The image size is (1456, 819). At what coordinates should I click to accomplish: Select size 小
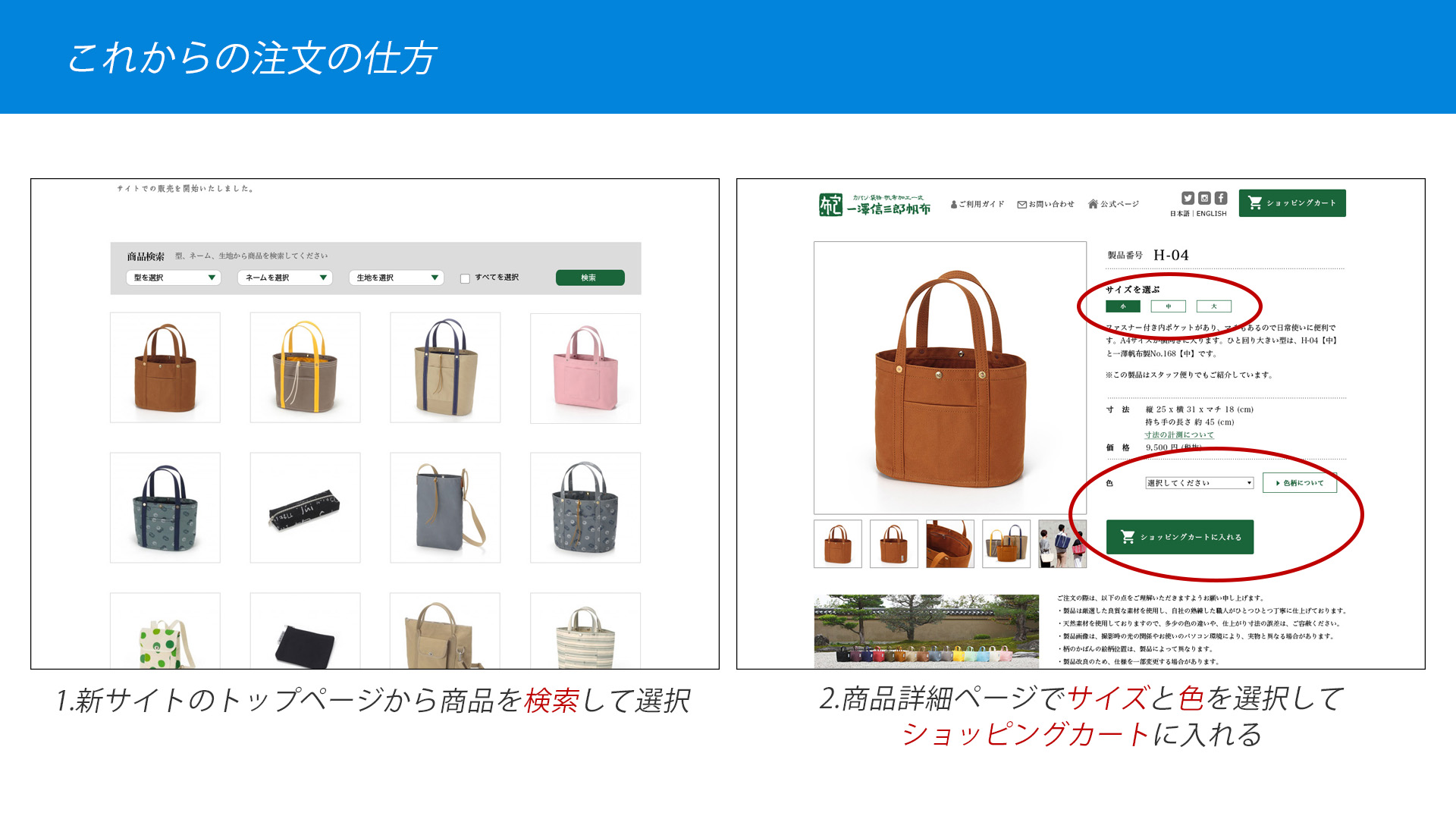(1123, 306)
